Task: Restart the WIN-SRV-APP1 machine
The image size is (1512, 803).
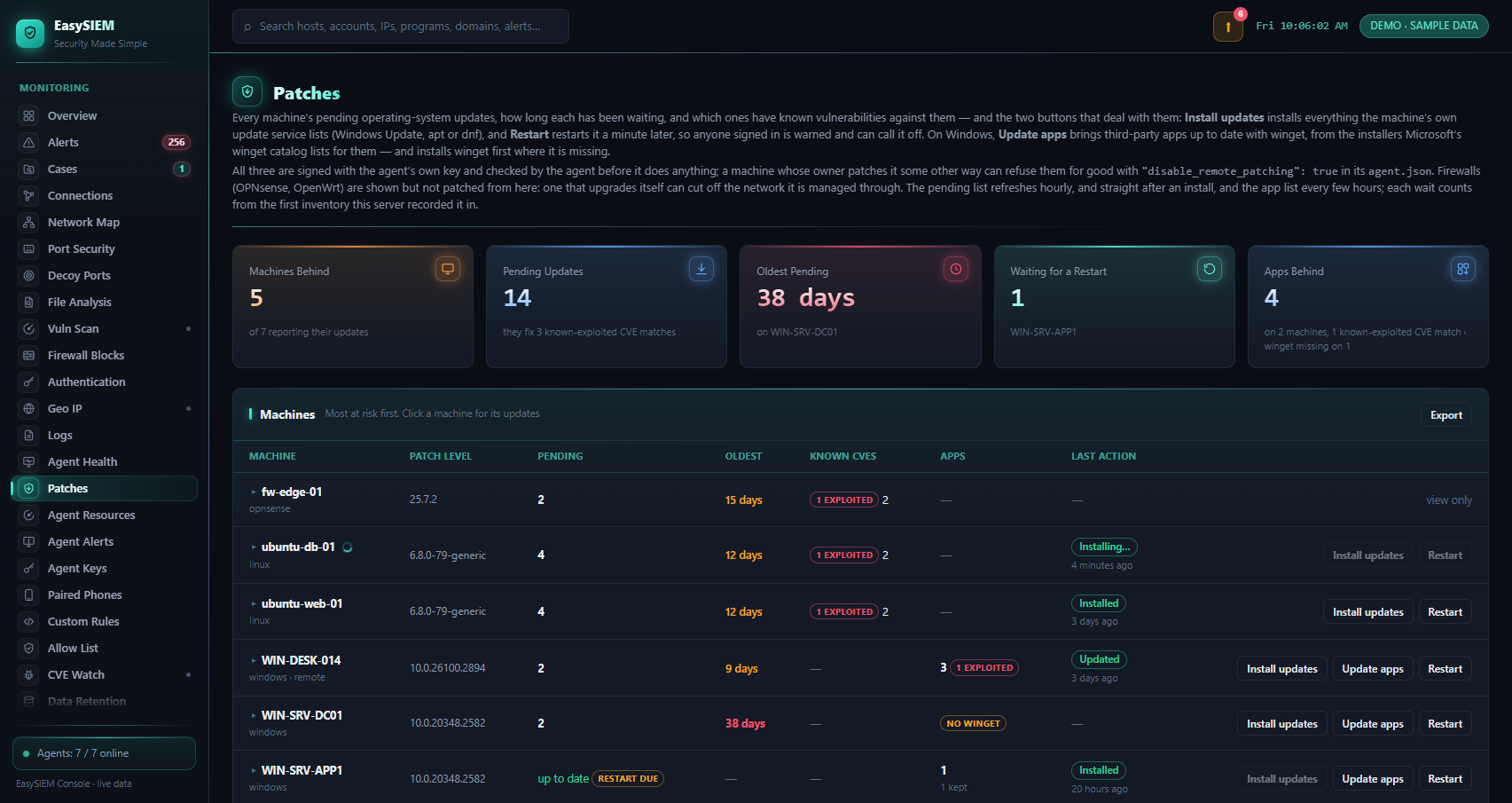Action: pyautogui.click(x=1445, y=779)
